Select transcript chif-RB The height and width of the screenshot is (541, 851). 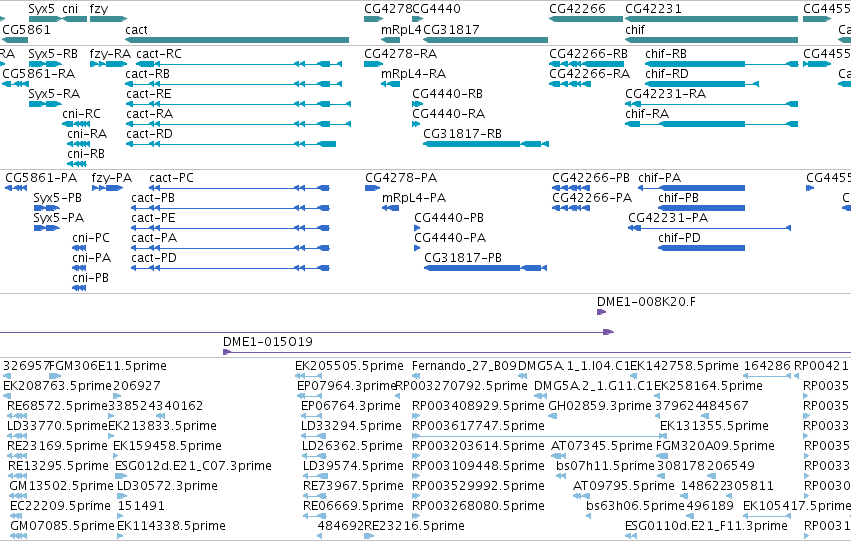tap(722, 64)
